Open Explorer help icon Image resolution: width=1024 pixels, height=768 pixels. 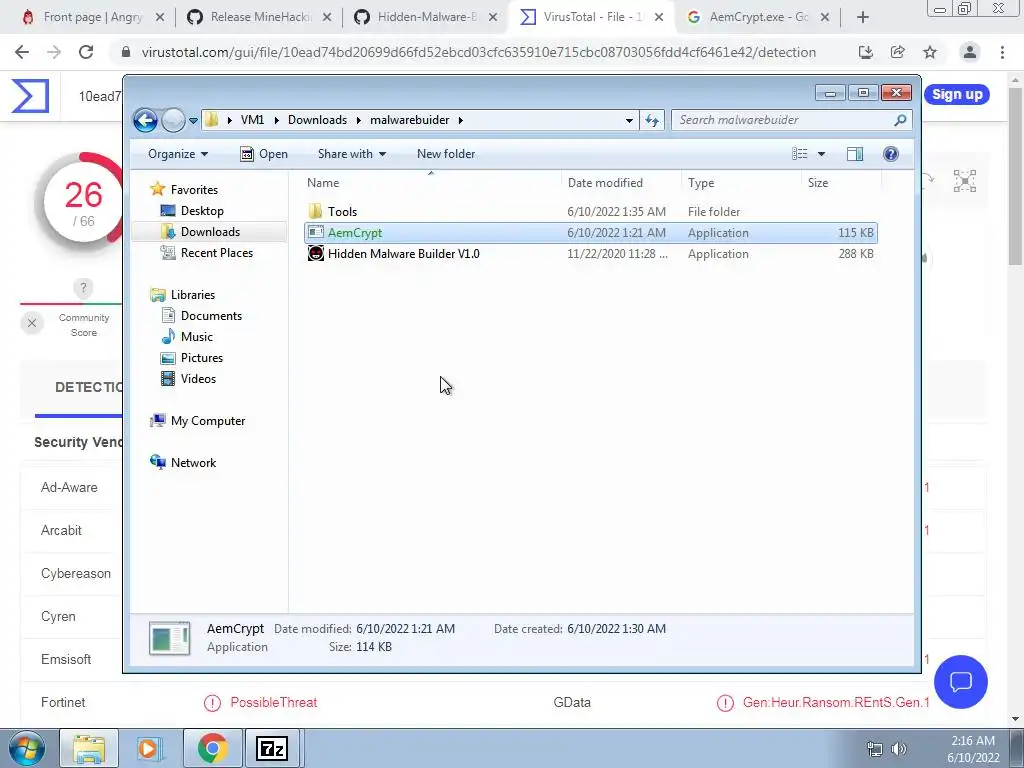(891, 154)
